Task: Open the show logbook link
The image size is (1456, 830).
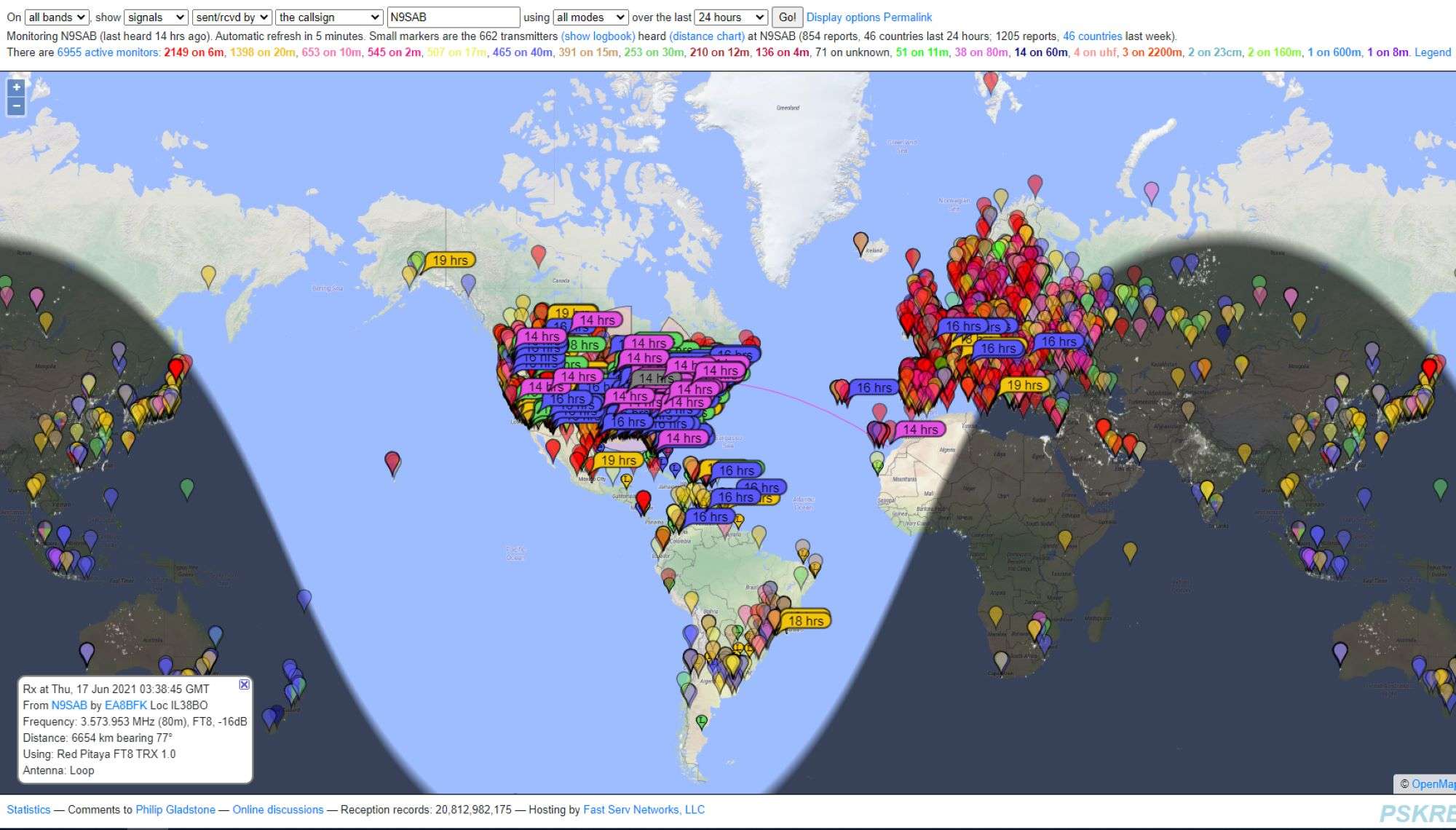Action: tap(598, 36)
